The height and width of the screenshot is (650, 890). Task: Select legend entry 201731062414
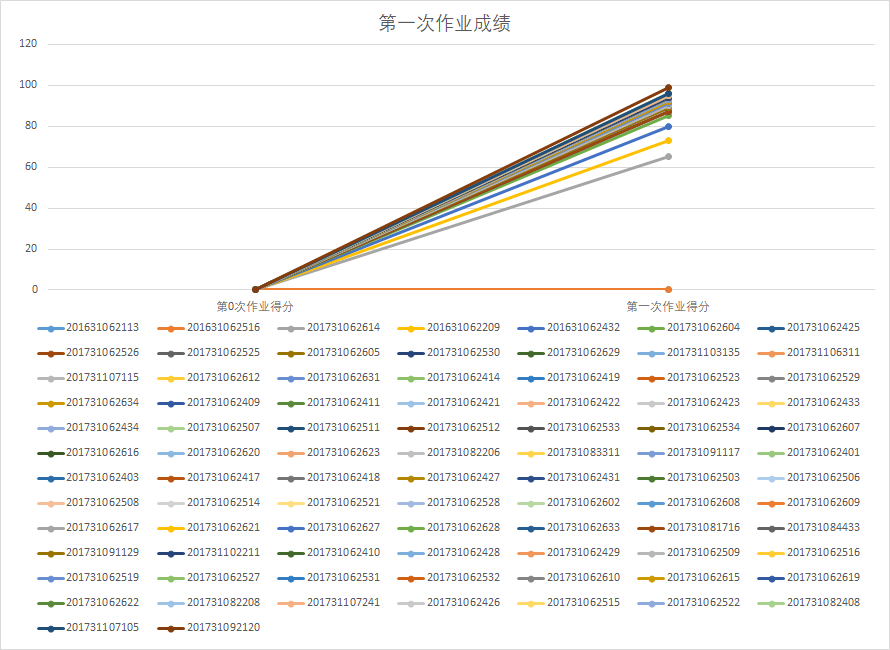pyautogui.click(x=449, y=378)
